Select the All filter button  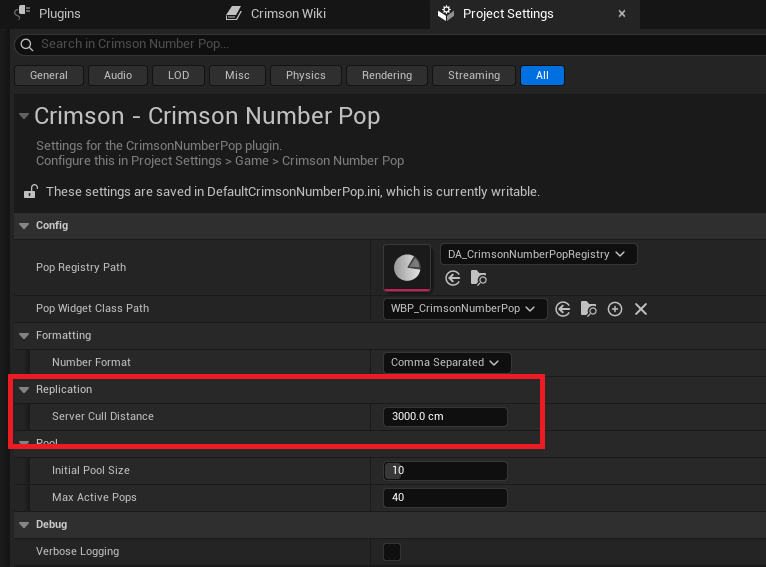pyautogui.click(x=542, y=75)
